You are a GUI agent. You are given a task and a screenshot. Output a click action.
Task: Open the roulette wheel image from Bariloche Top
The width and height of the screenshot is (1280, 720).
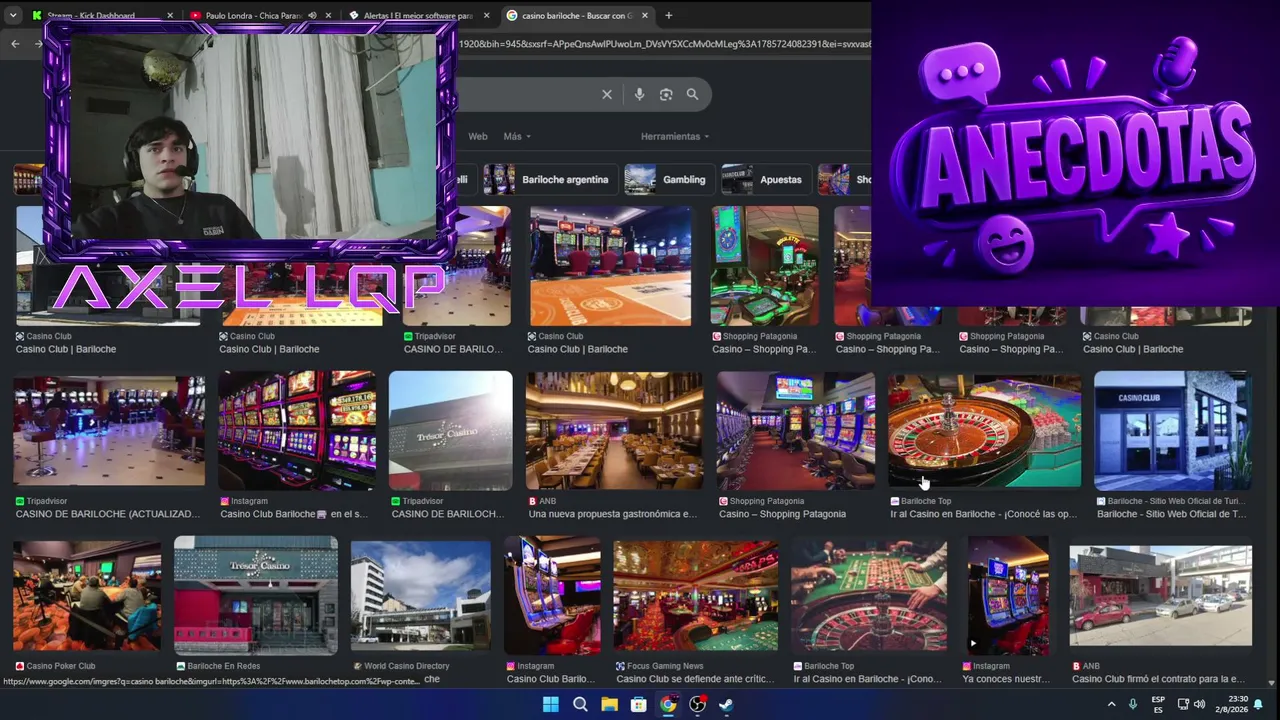(x=984, y=430)
